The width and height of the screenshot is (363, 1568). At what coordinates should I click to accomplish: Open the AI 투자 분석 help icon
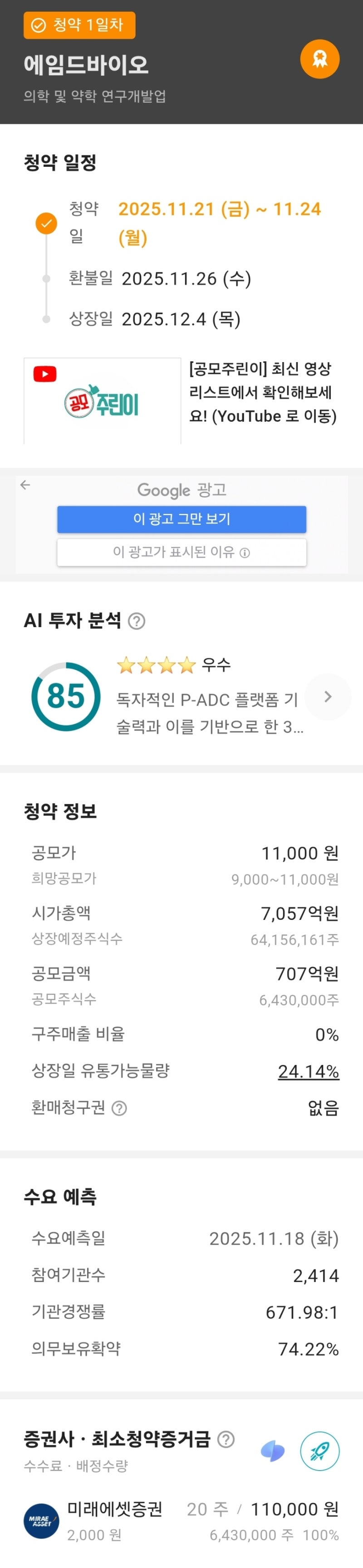coord(137,621)
